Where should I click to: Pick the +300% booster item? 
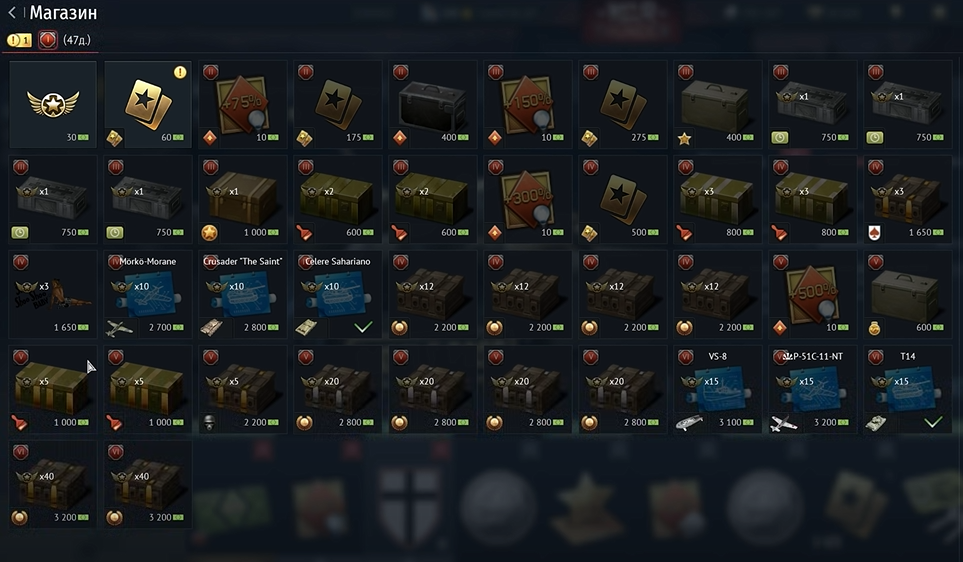(x=528, y=200)
